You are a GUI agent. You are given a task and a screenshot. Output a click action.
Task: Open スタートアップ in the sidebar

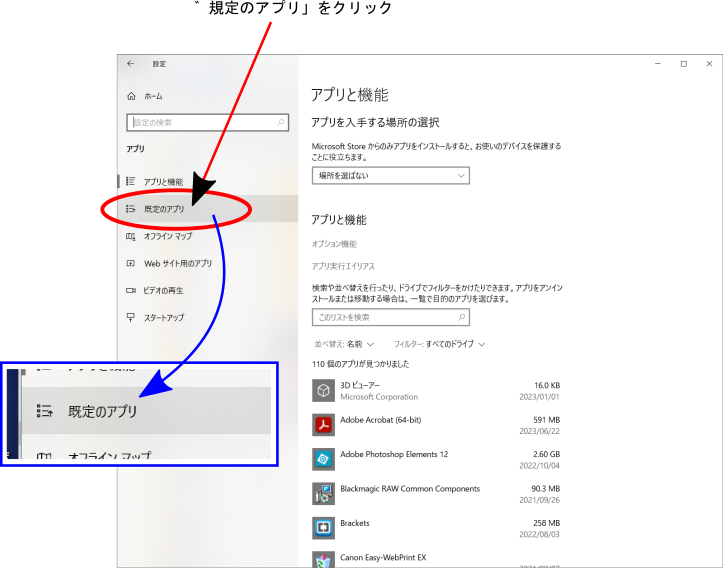pyautogui.click(x=163, y=318)
